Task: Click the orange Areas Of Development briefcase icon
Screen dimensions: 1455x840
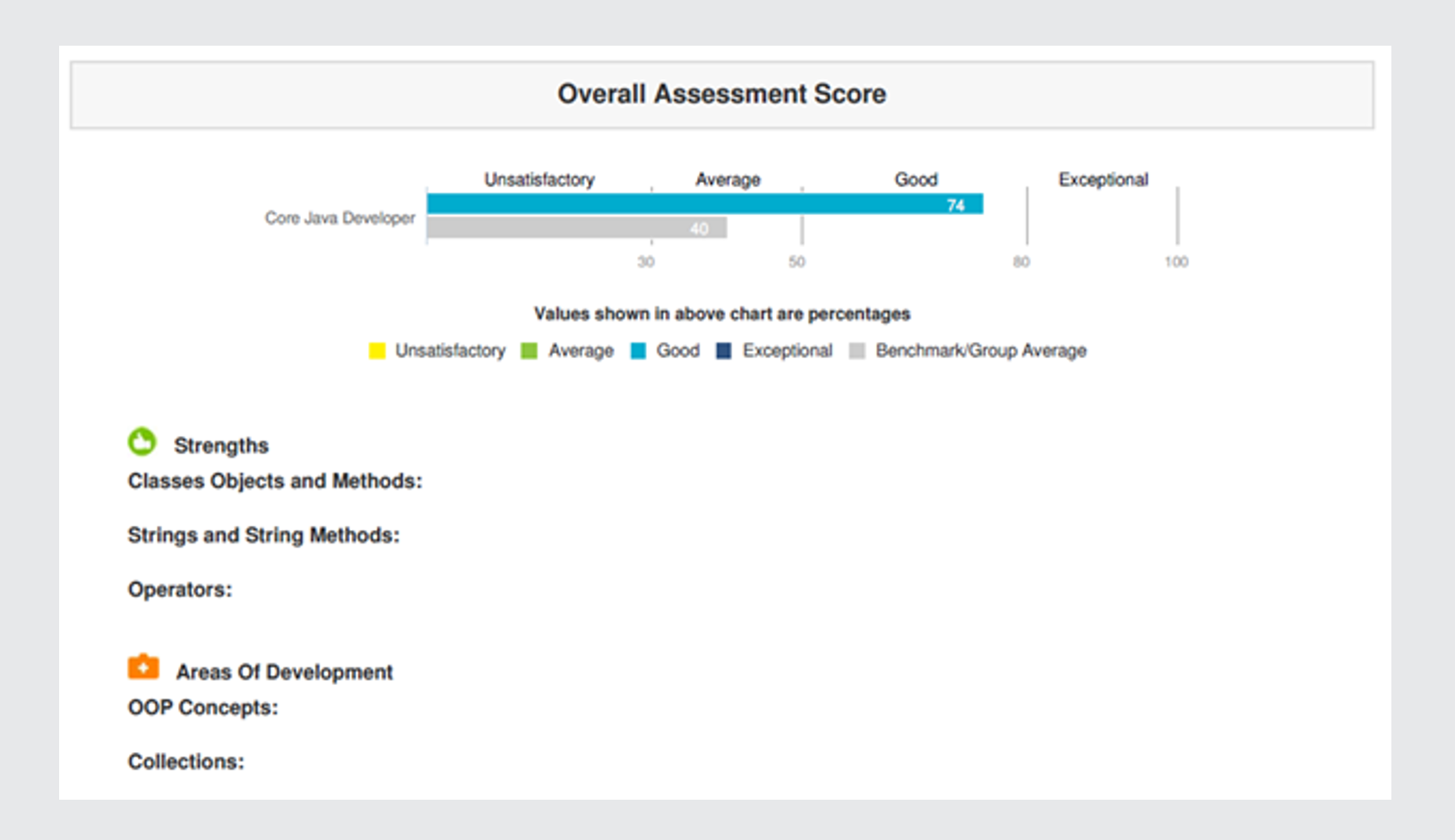Action: coord(143,666)
